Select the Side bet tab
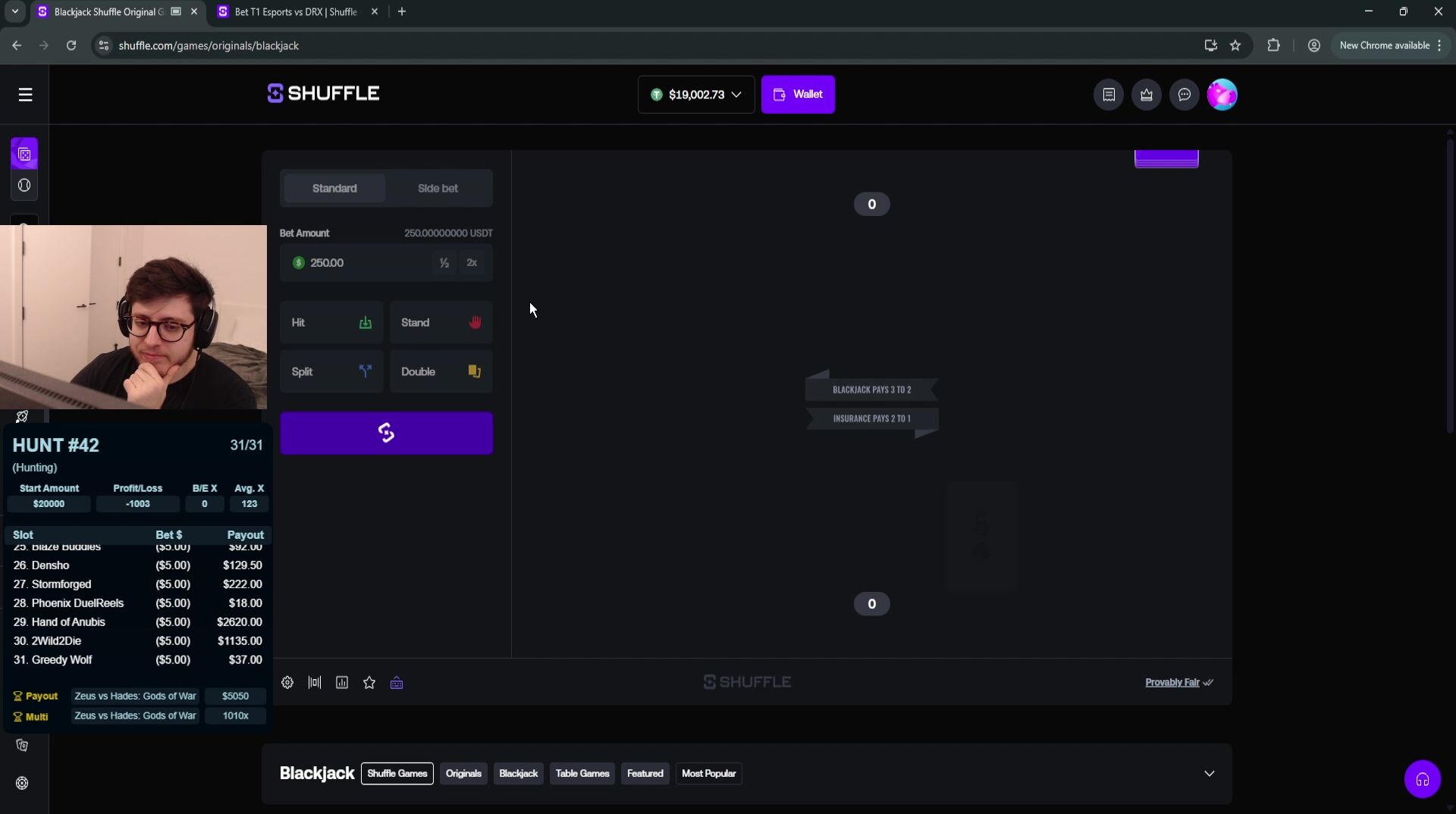 coord(438,188)
